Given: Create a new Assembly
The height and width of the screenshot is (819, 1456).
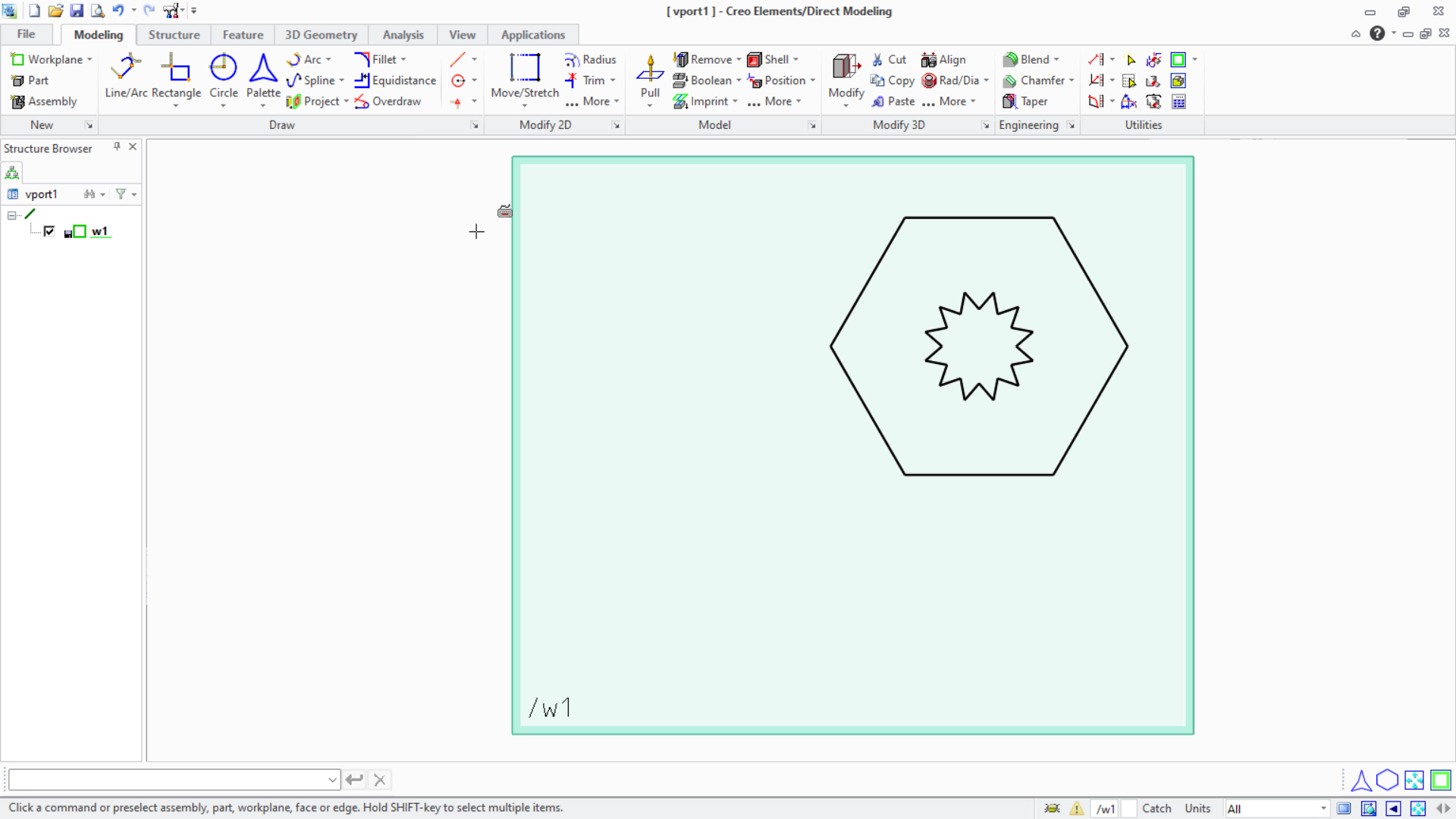Looking at the screenshot, I should 44,101.
